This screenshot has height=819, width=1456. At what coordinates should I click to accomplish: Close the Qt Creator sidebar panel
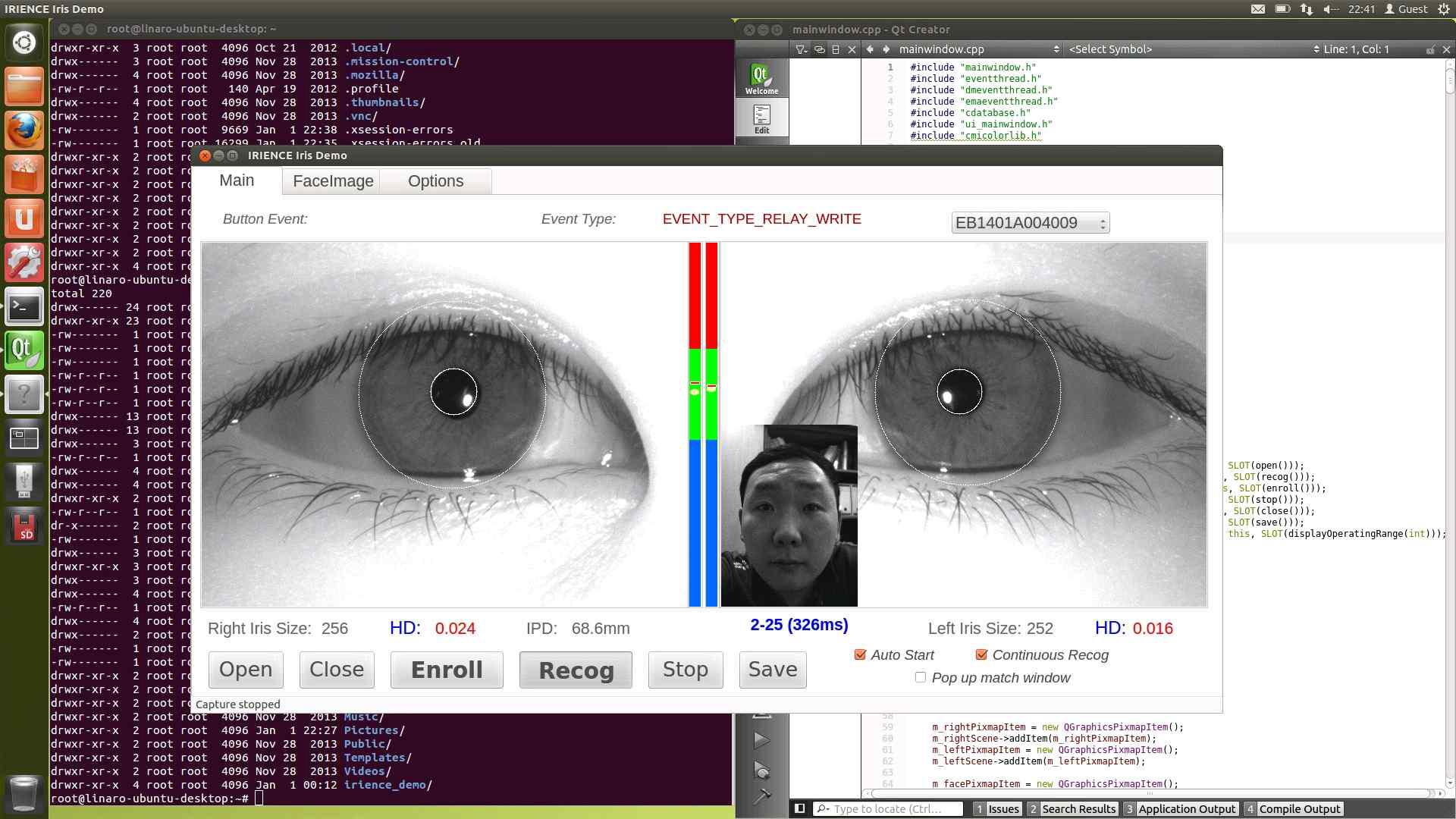pyautogui.click(x=852, y=49)
